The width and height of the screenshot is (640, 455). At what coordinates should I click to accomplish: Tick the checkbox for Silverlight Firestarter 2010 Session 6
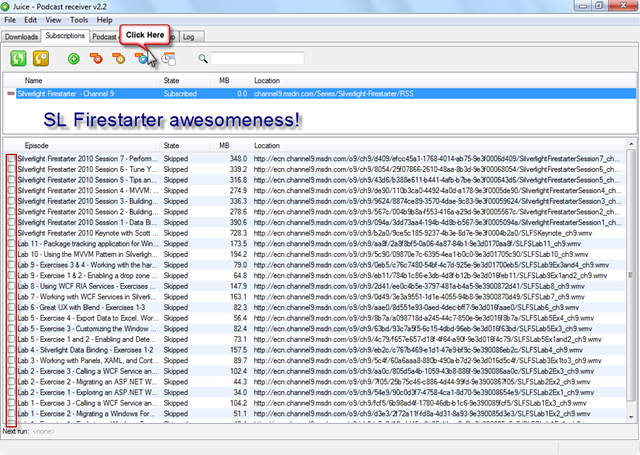pyautogui.click(x=11, y=169)
